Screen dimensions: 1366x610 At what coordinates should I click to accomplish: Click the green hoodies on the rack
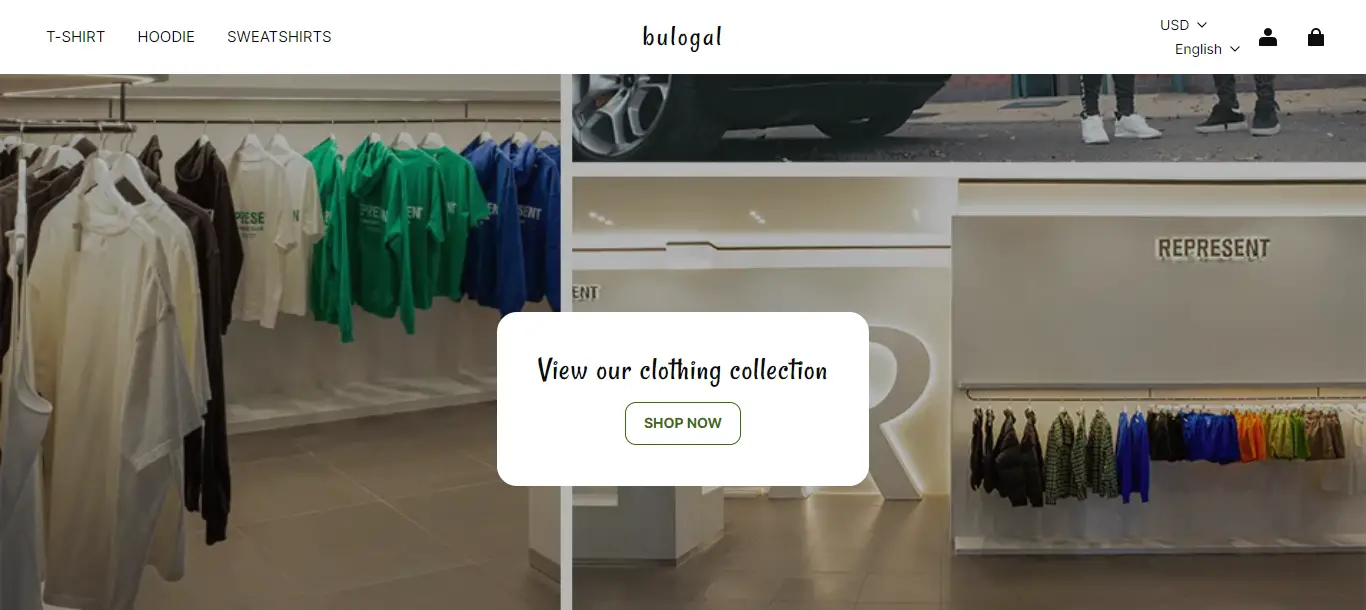[395, 230]
